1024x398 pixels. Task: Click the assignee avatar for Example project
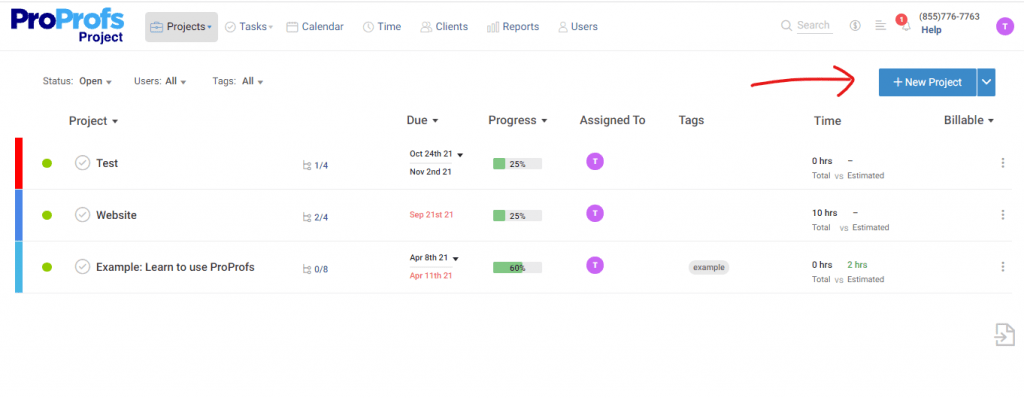tap(595, 265)
